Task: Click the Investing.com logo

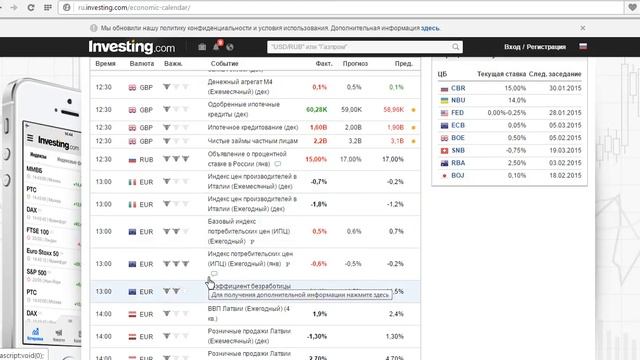Action: click(132, 47)
